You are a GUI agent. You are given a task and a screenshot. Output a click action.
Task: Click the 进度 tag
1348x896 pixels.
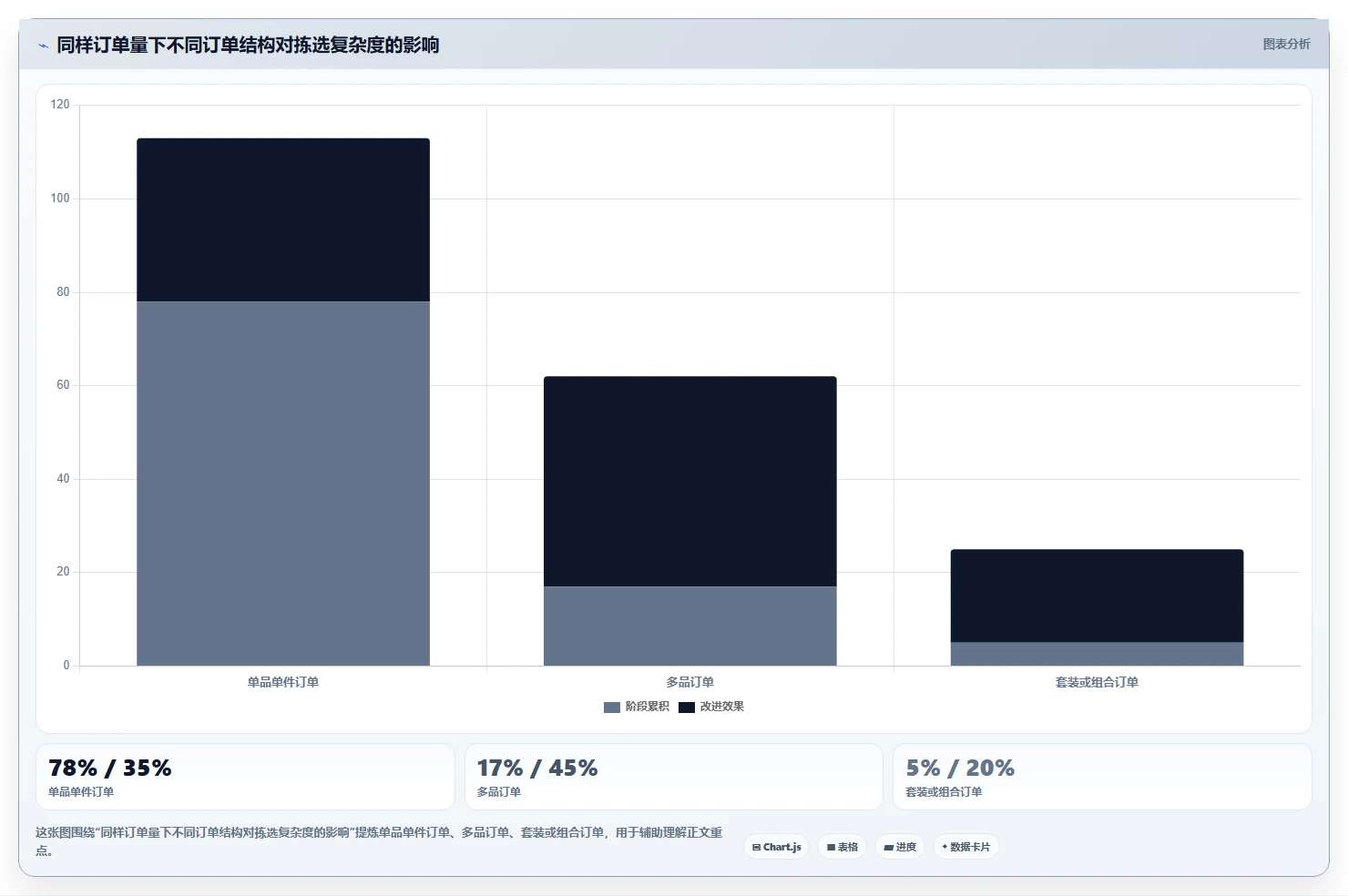point(900,847)
